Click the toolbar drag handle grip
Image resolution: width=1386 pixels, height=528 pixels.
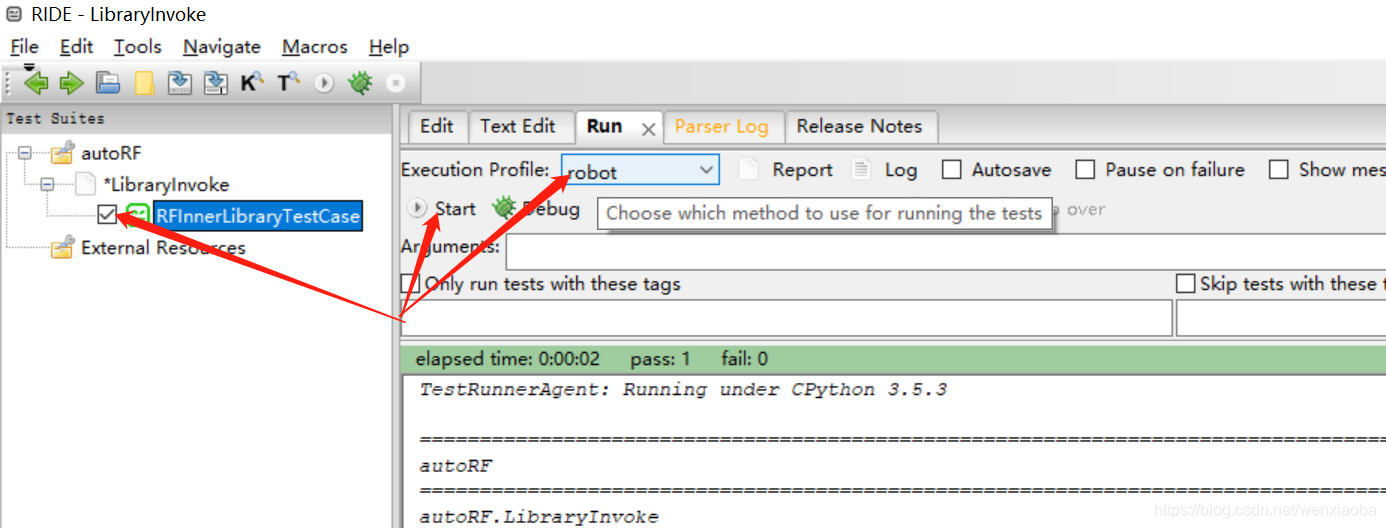point(10,82)
